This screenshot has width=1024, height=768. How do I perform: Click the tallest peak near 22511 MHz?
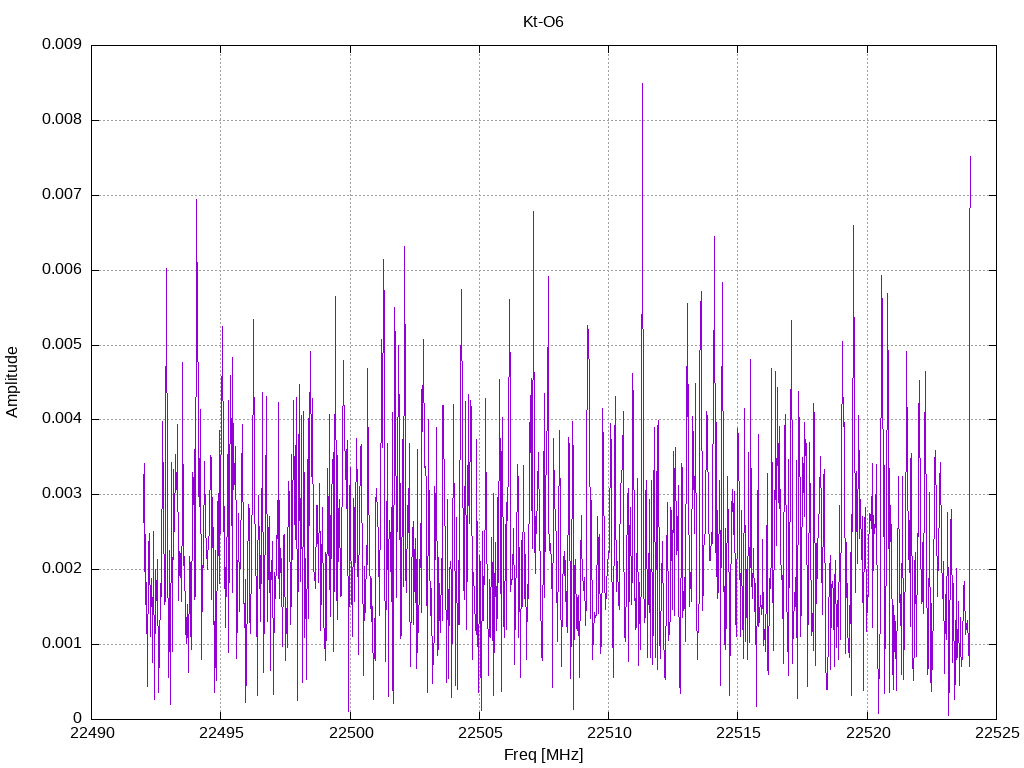click(x=642, y=84)
